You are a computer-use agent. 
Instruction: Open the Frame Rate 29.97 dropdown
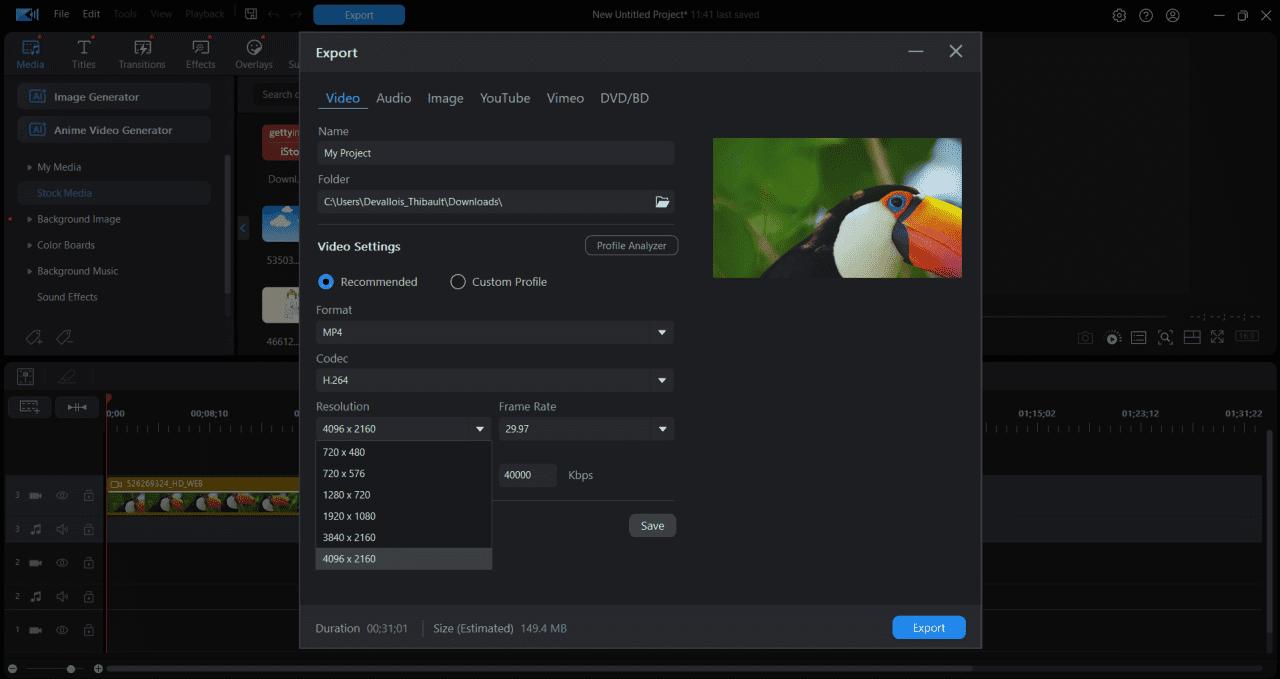586,428
